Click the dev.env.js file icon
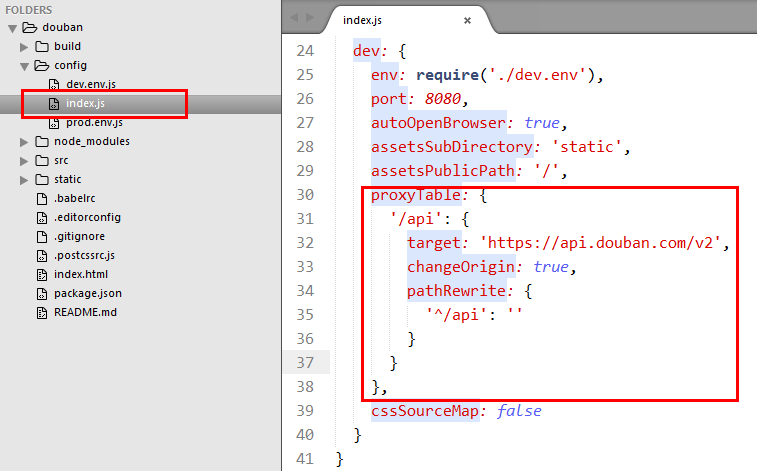Screen dimensions: 757x471 coord(54,84)
